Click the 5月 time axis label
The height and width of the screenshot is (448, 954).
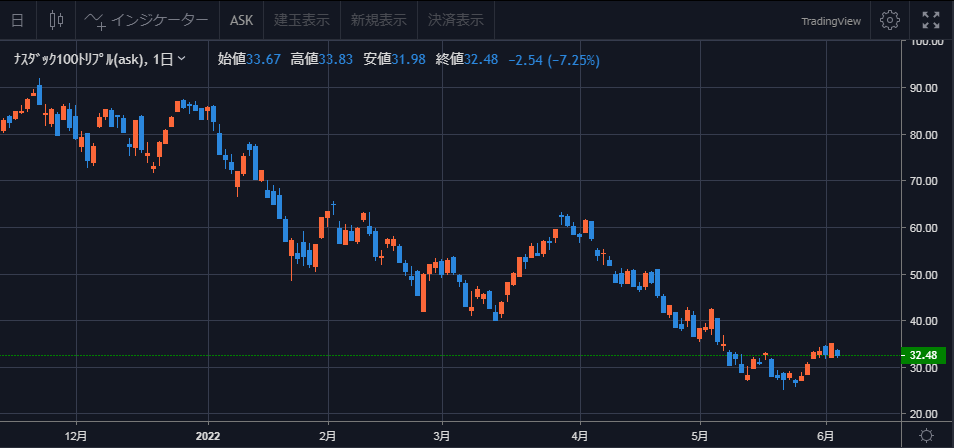click(700, 436)
